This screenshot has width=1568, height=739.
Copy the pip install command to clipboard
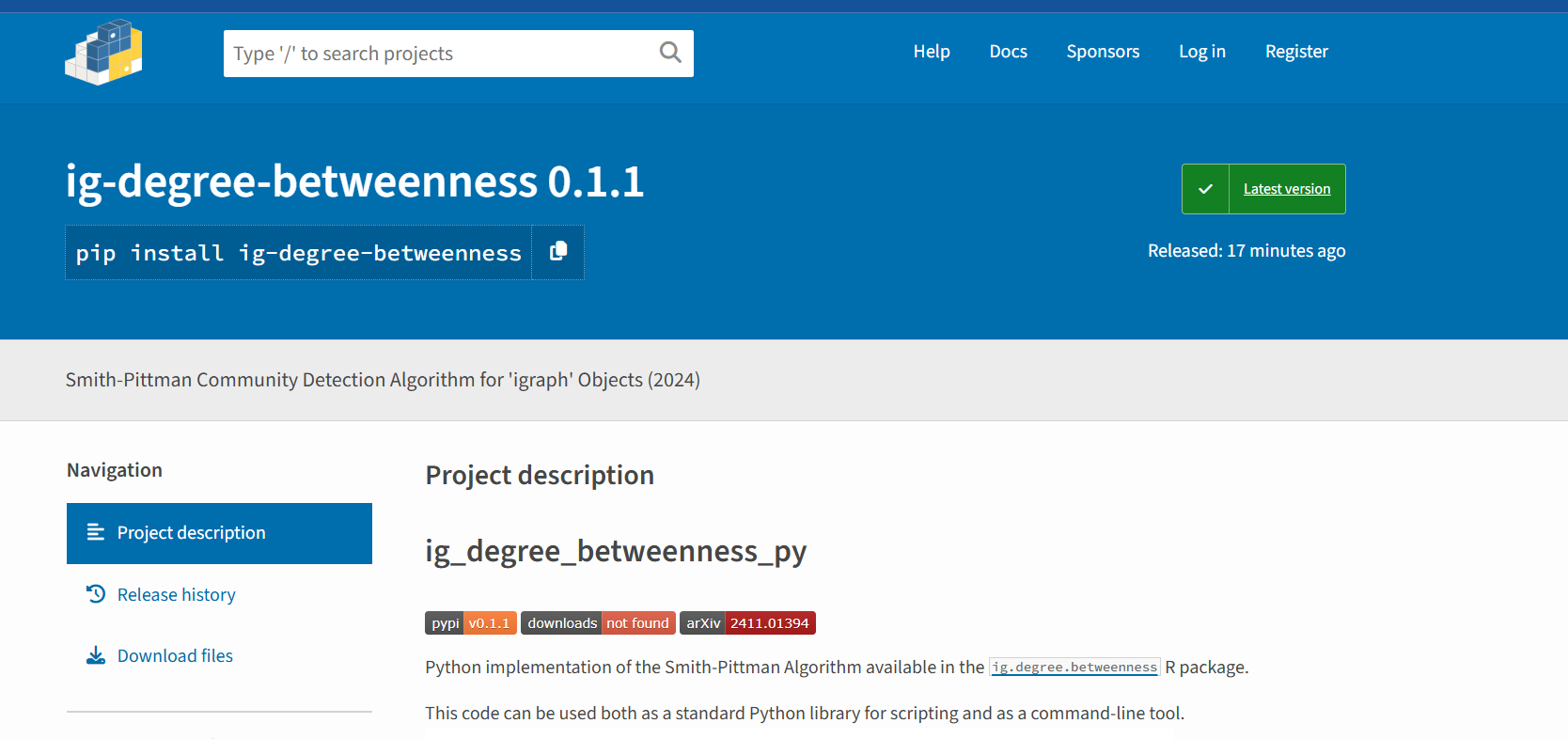click(x=558, y=251)
